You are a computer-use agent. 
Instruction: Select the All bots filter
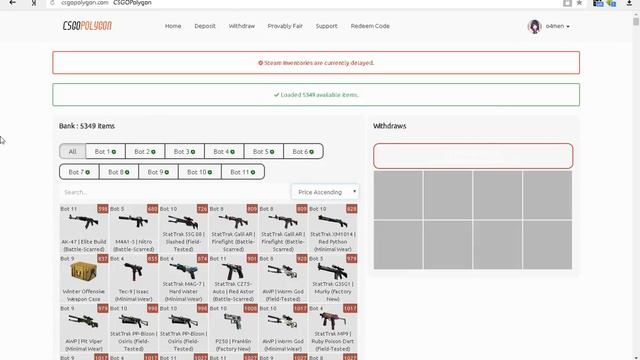point(72,151)
